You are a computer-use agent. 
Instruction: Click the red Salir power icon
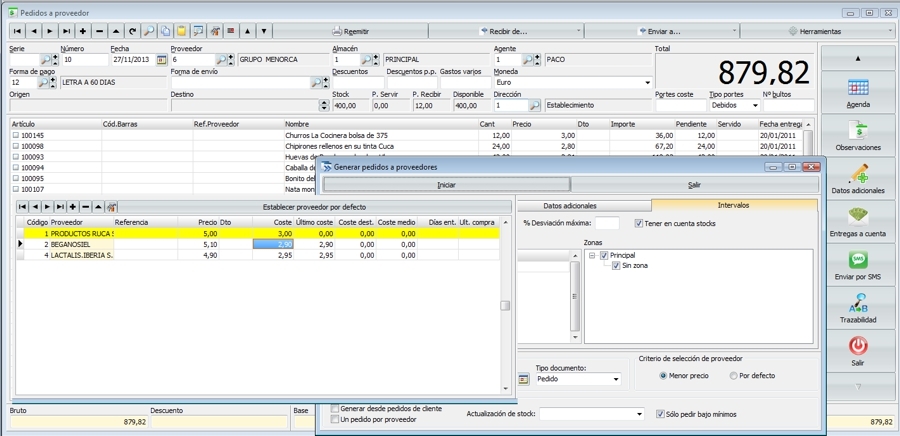(857, 346)
